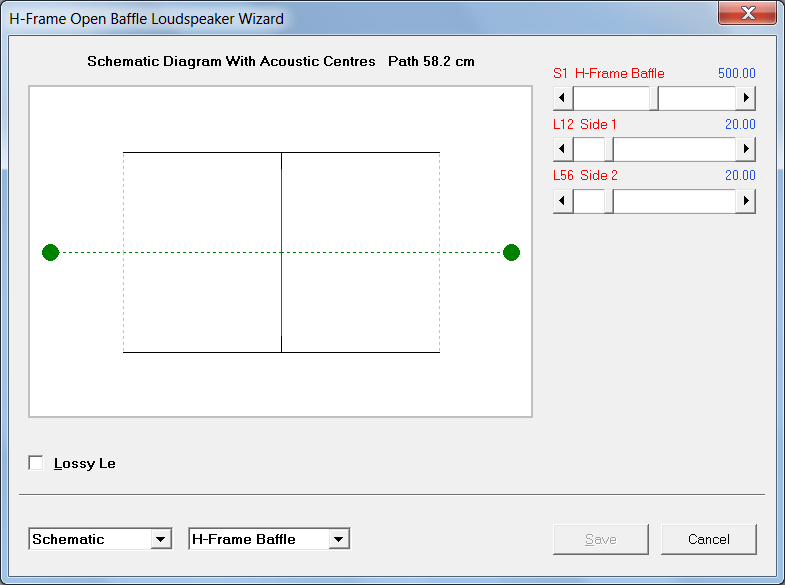Click the right arrow of the L56 Side 2 slider
This screenshot has width=785, height=585.
pyautogui.click(x=745, y=201)
